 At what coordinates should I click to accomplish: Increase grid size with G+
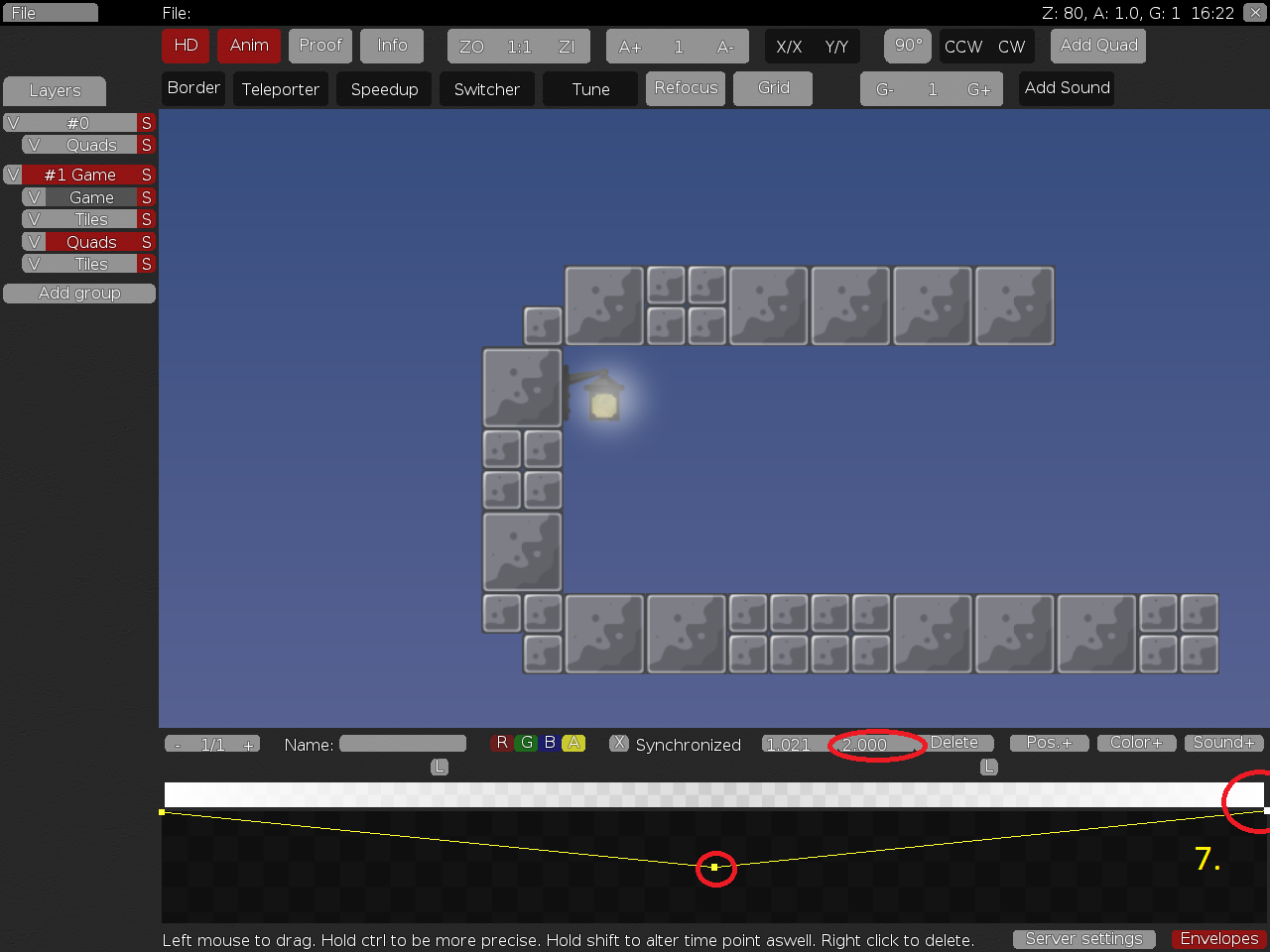[x=978, y=89]
